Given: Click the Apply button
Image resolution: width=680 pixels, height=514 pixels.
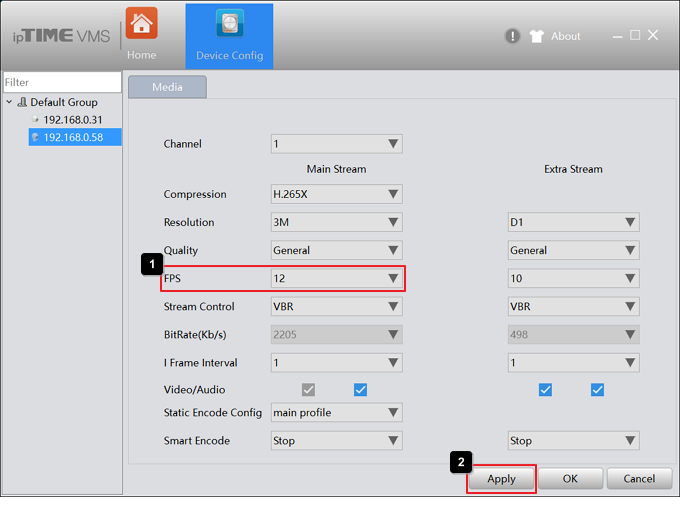Looking at the screenshot, I should 501,479.
